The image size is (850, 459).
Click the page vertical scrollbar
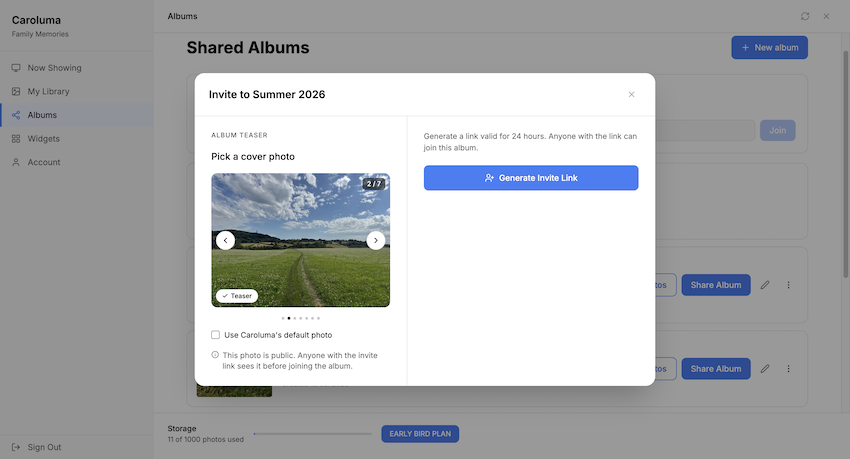pos(845,164)
